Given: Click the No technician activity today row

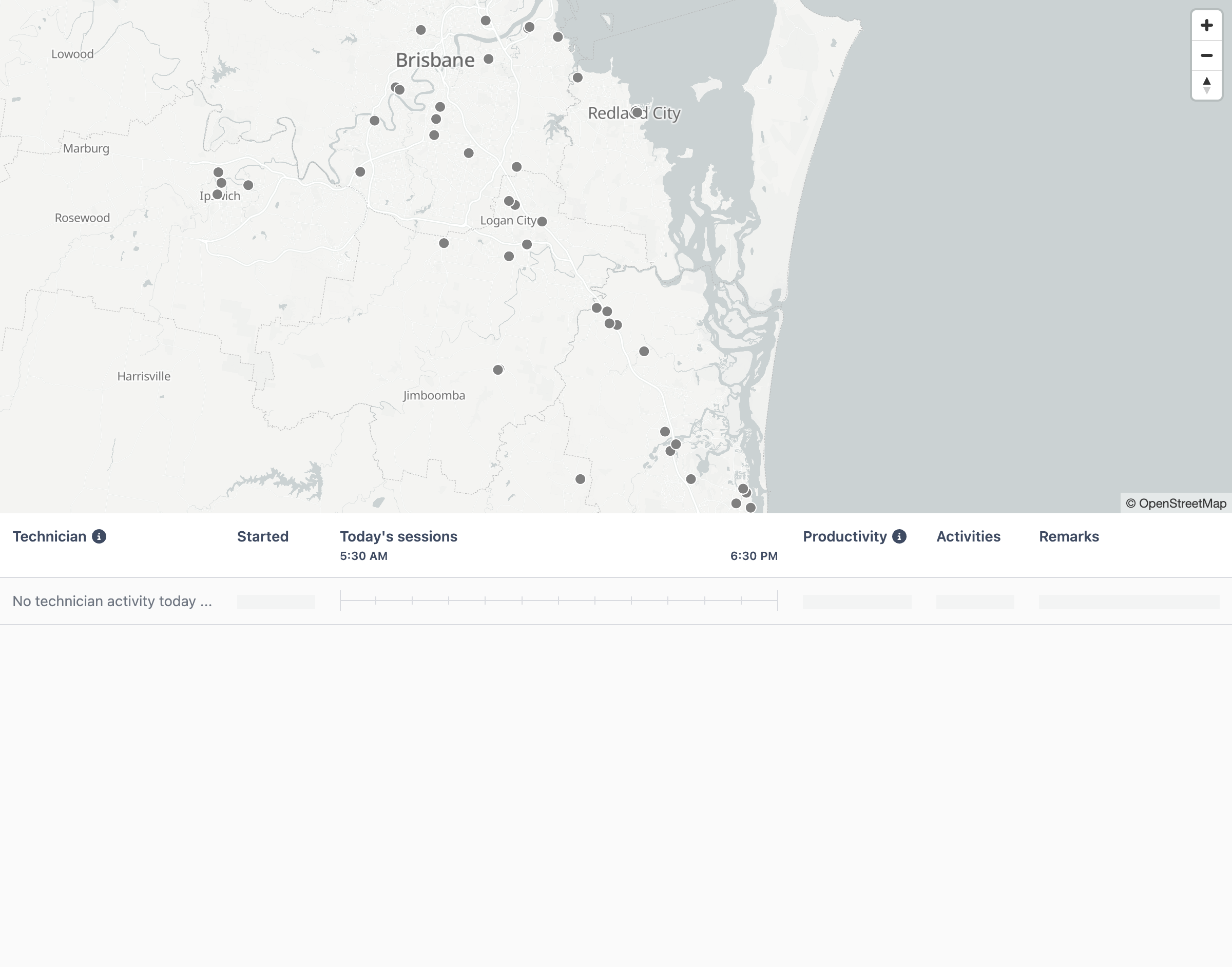Looking at the screenshot, I should (616, 601).
